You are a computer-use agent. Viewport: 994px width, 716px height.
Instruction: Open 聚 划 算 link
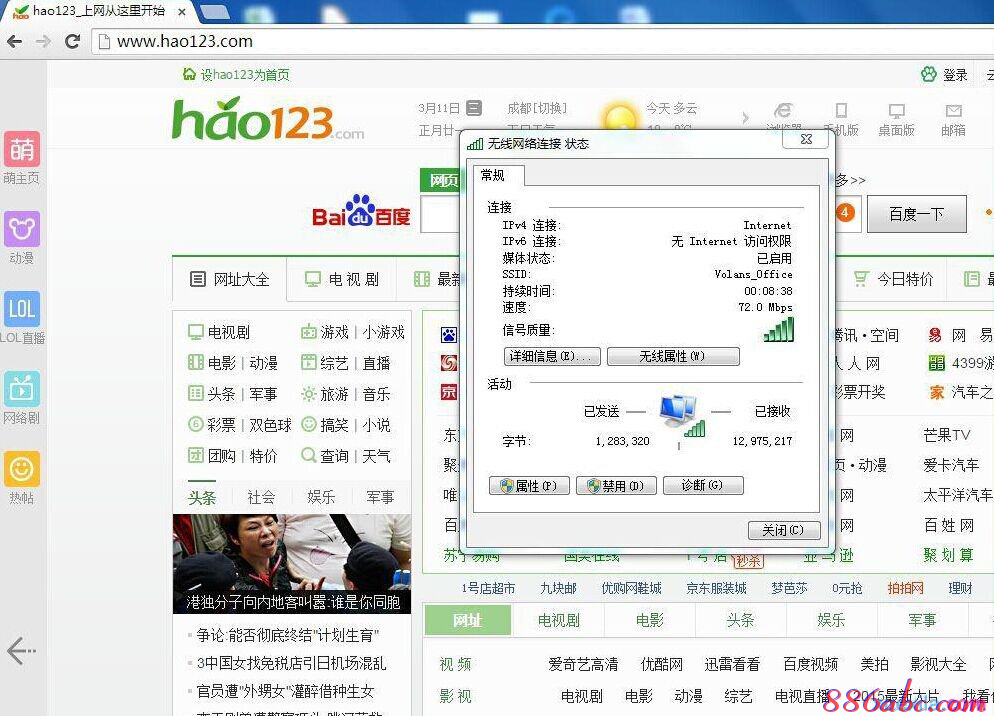948,555
